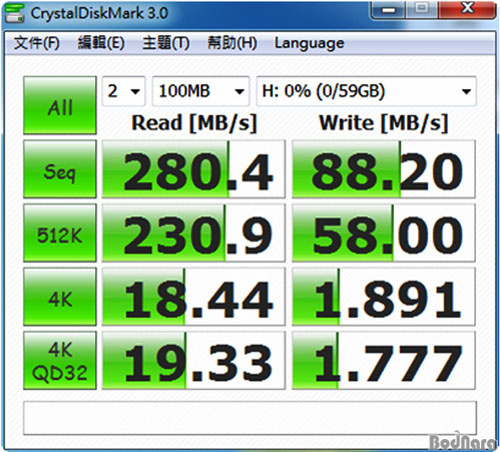500x452 pixels.
Task: Run the Seq sequential test
Action: pyautogui.click(x=60, y=169)
